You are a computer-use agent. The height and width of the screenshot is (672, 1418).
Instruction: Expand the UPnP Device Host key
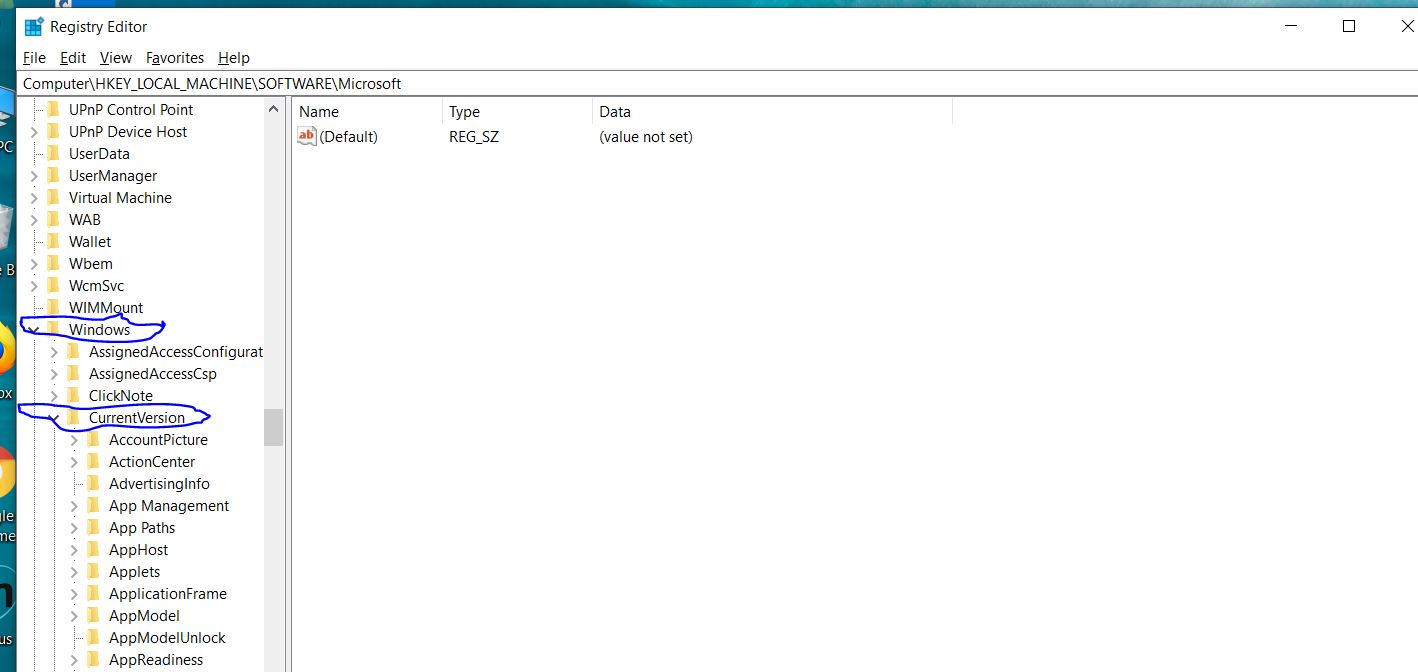coord(34,132)
